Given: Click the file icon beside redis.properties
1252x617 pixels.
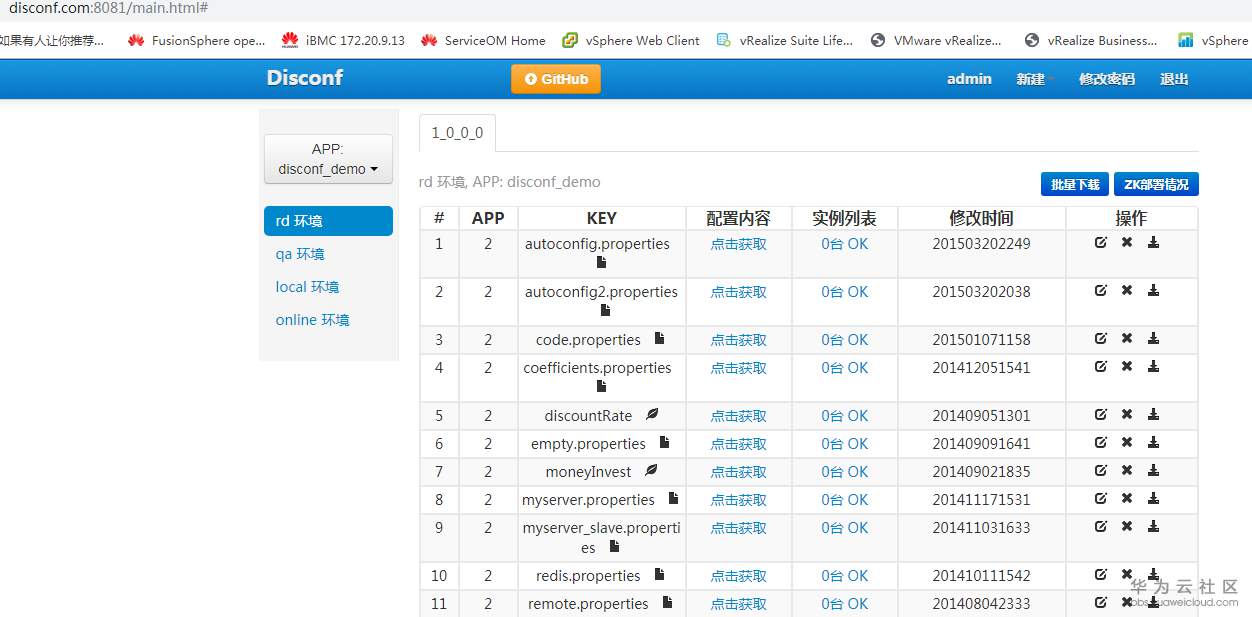Looking at the screenshot, I should pyautogui.click(x=660, y=574).
